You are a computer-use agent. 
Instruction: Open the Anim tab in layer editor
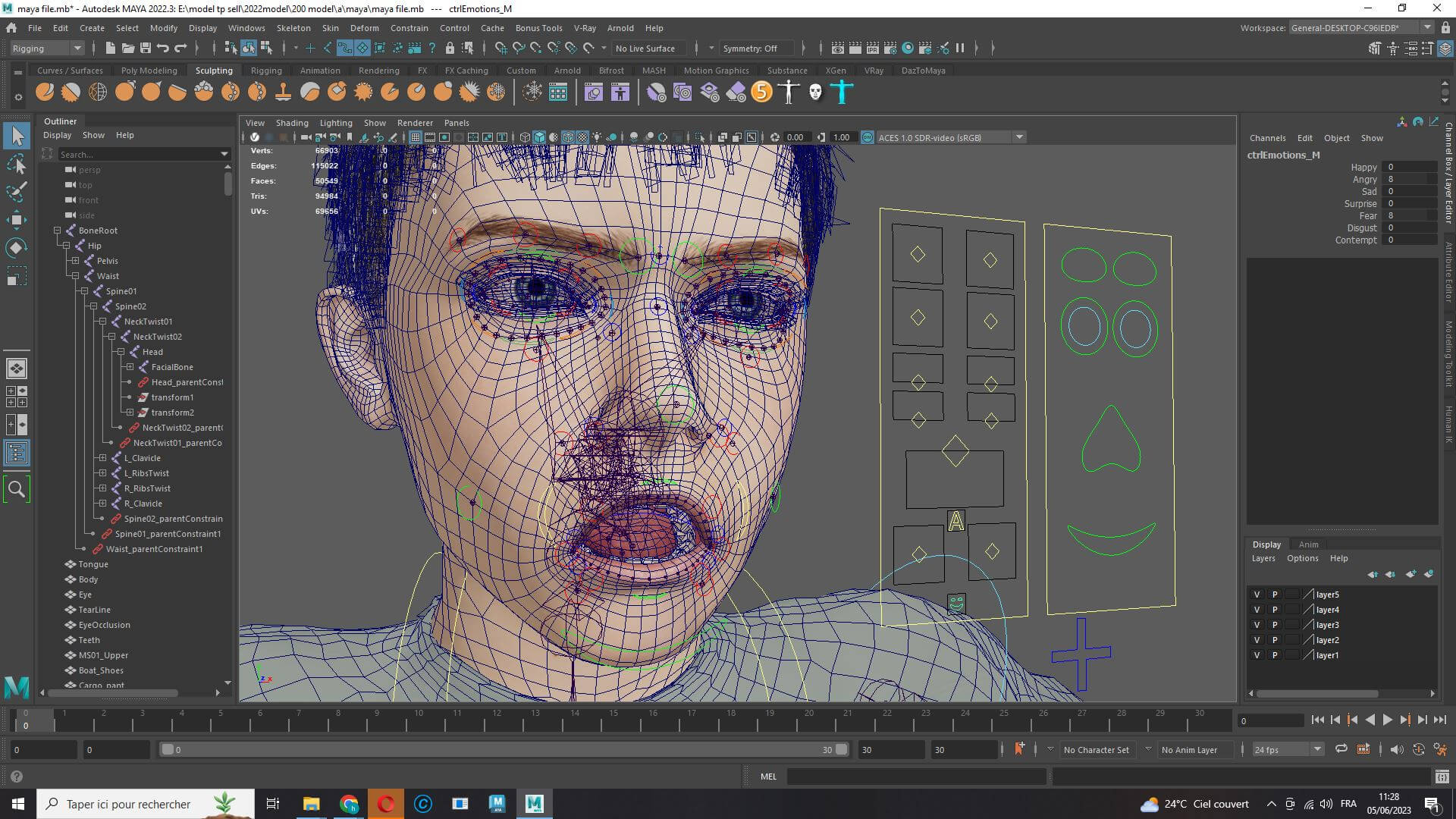[1308, 544]
